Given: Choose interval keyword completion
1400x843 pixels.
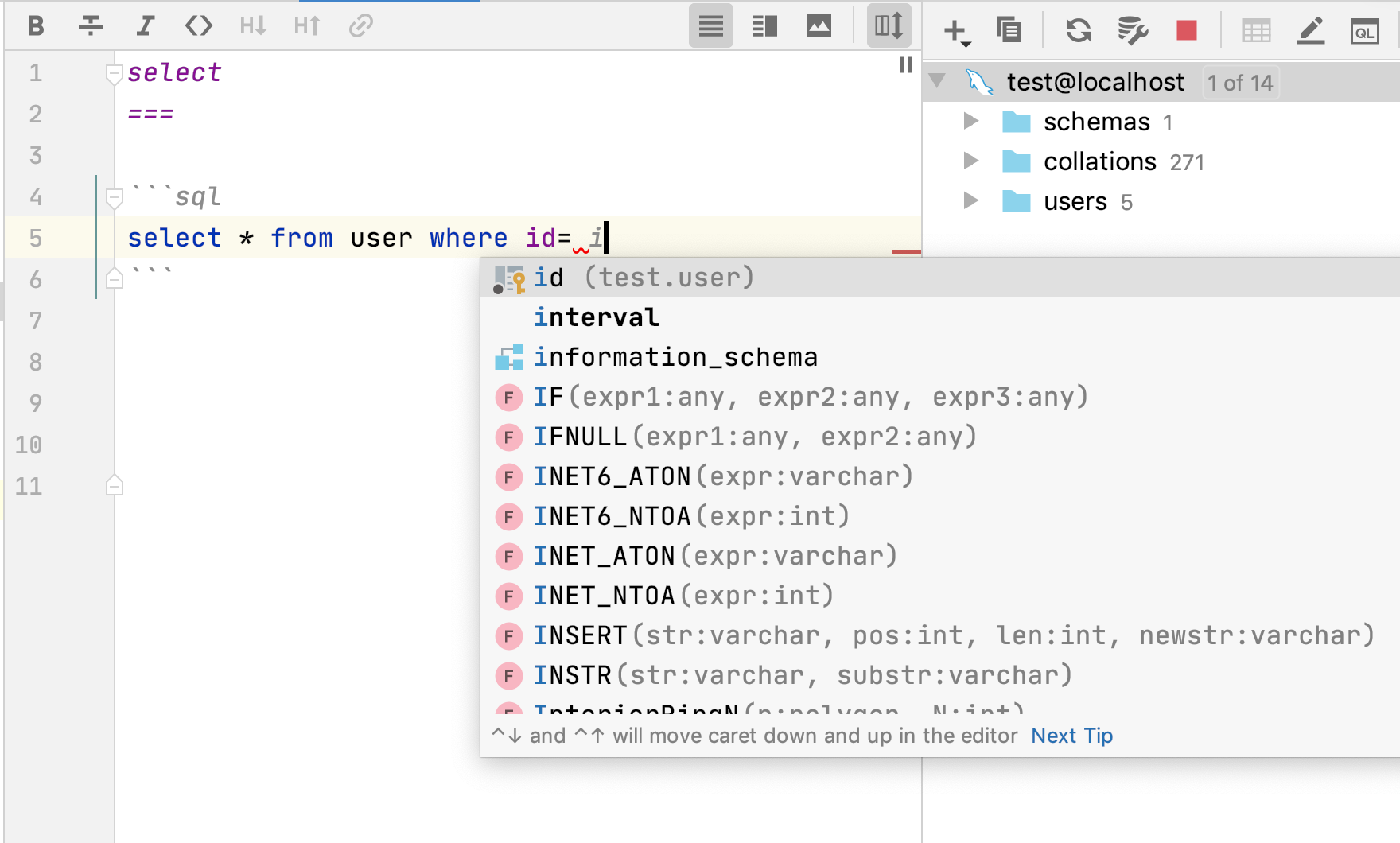Looking at the screenshot, I should click(940, 317).
